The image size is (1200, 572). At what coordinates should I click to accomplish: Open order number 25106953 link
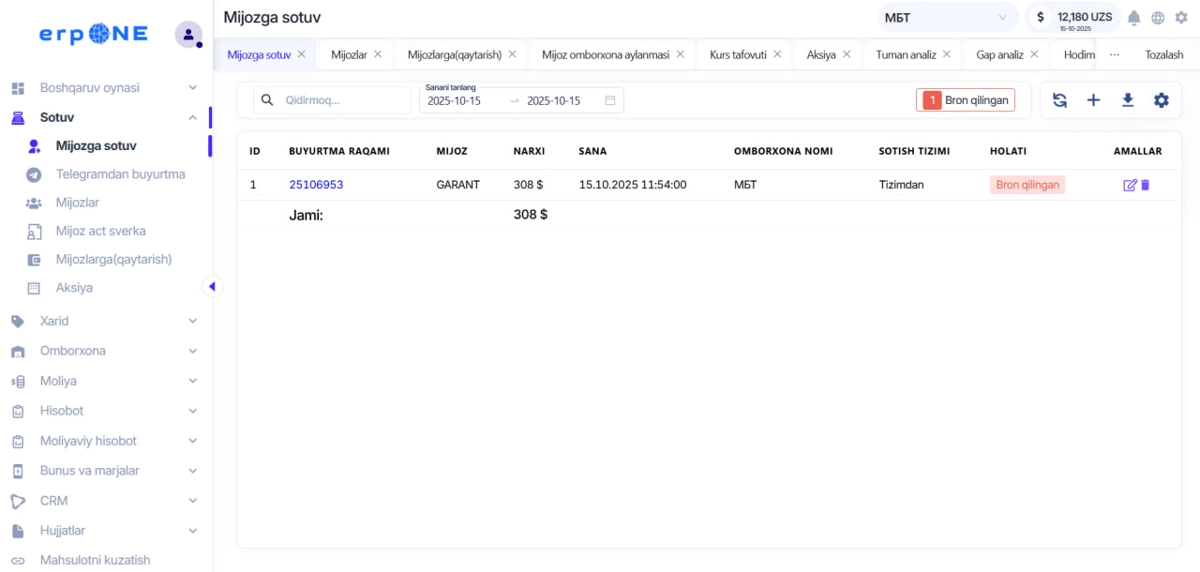tap(316, 185)
